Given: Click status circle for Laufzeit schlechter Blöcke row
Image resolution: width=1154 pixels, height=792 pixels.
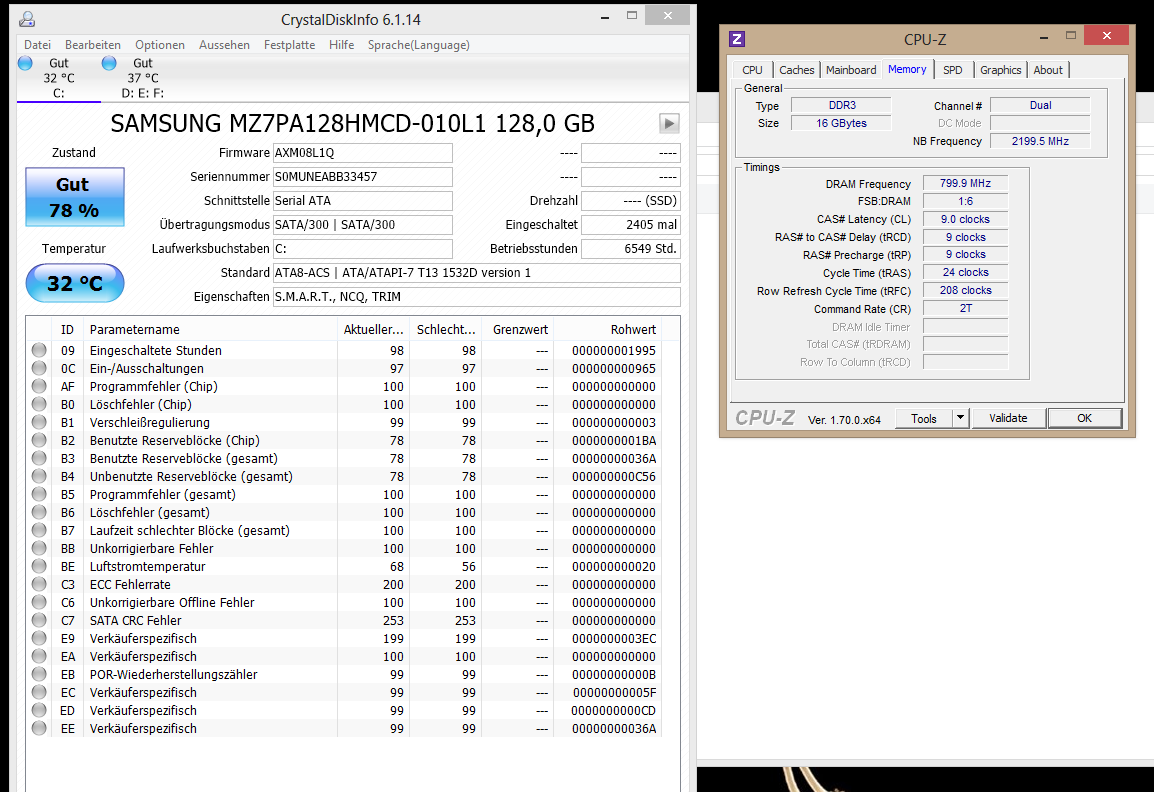Looking at the screenshot, I should 39,530.
